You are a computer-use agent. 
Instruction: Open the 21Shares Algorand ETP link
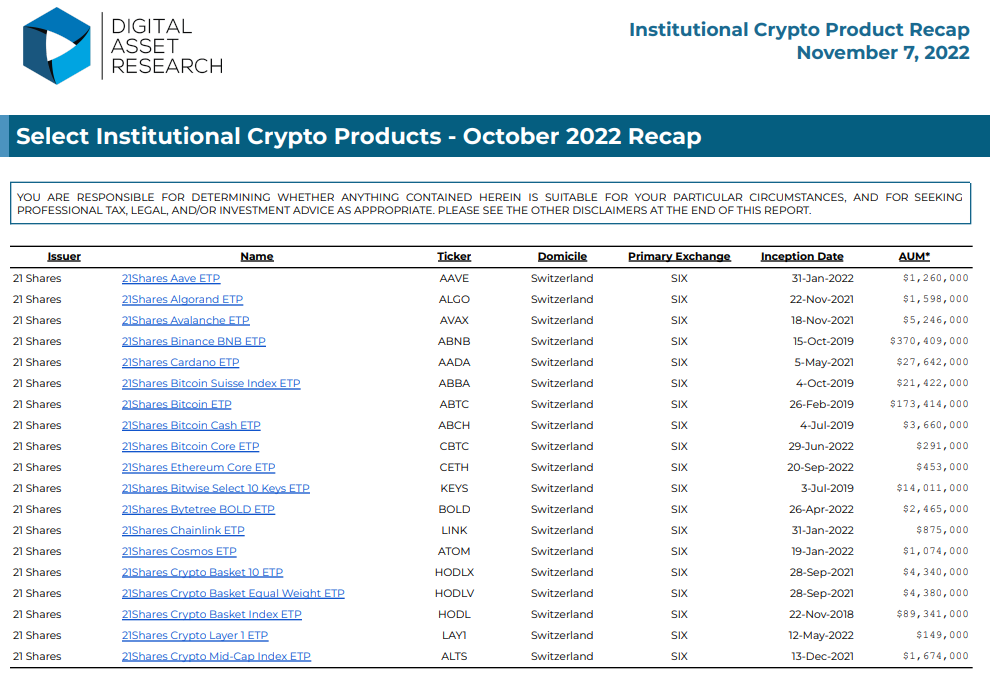pos(182,299)
